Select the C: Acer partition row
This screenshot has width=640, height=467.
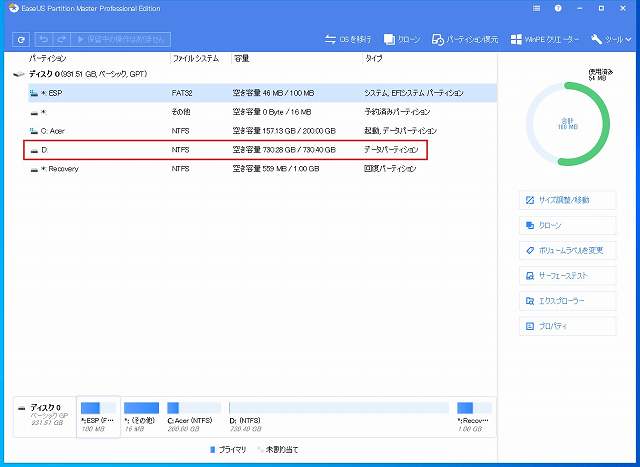point(262,131)
